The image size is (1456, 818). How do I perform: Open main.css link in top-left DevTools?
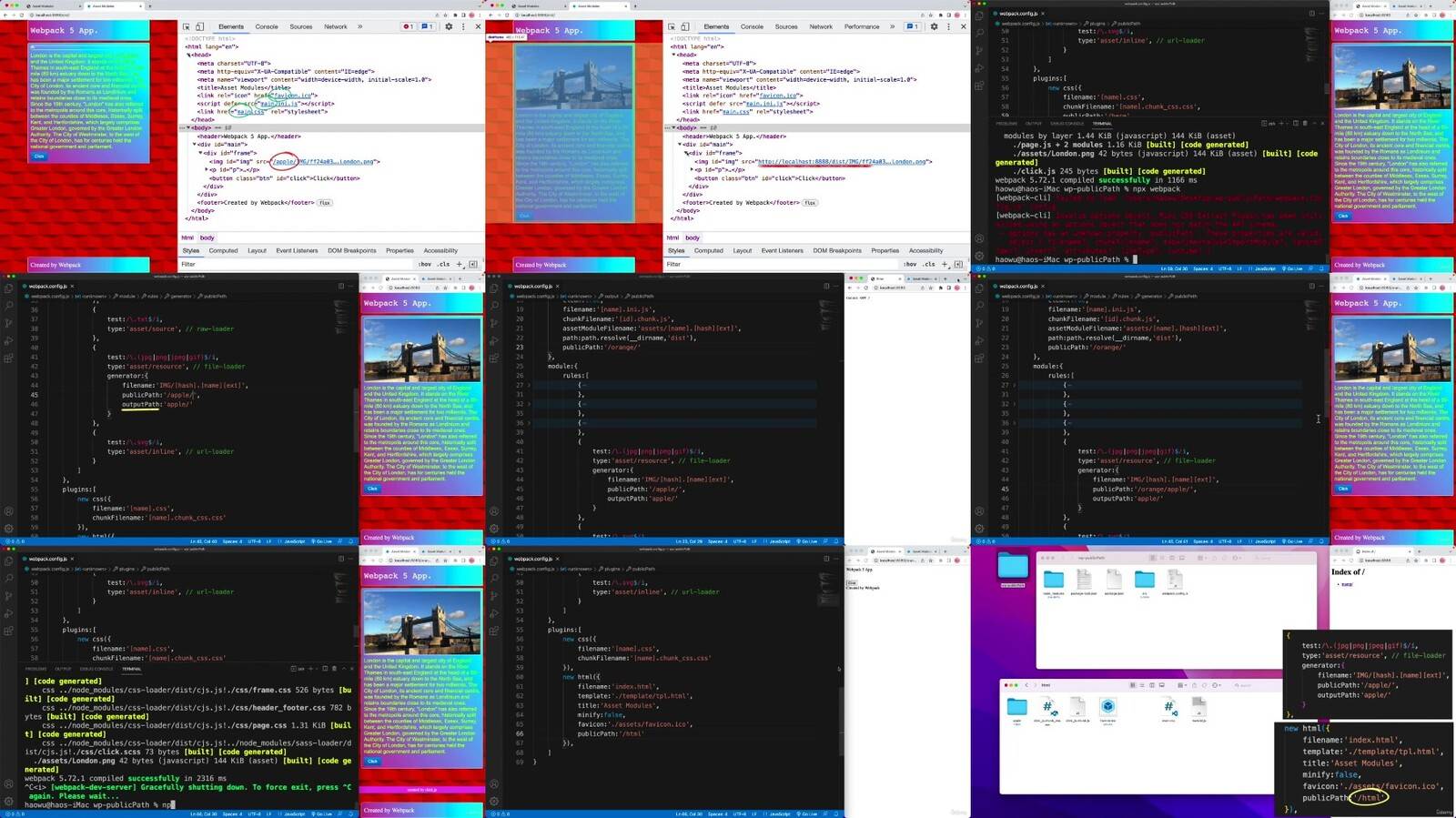point(250,112)
